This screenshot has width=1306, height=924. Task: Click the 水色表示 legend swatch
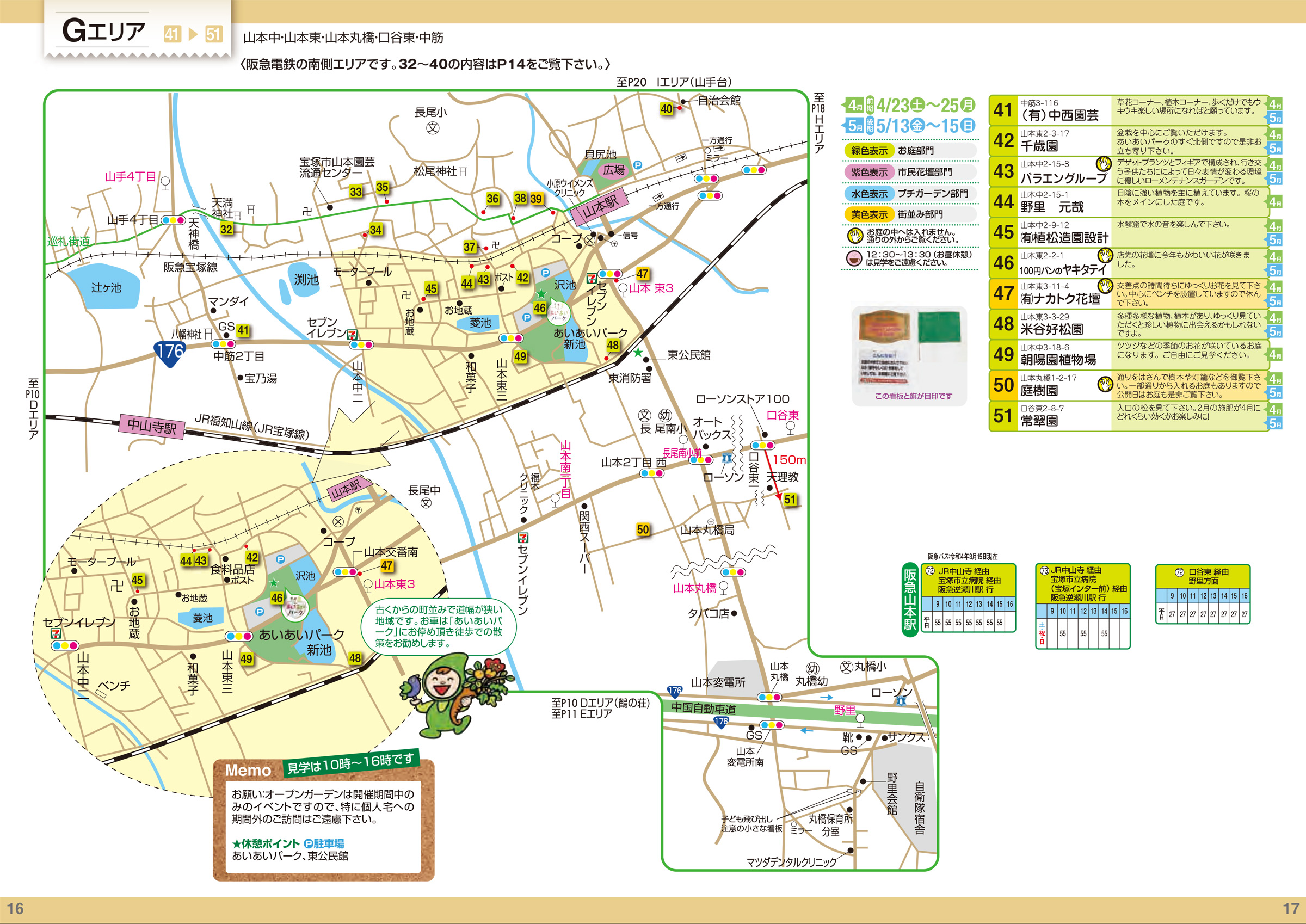pos(869,194)
